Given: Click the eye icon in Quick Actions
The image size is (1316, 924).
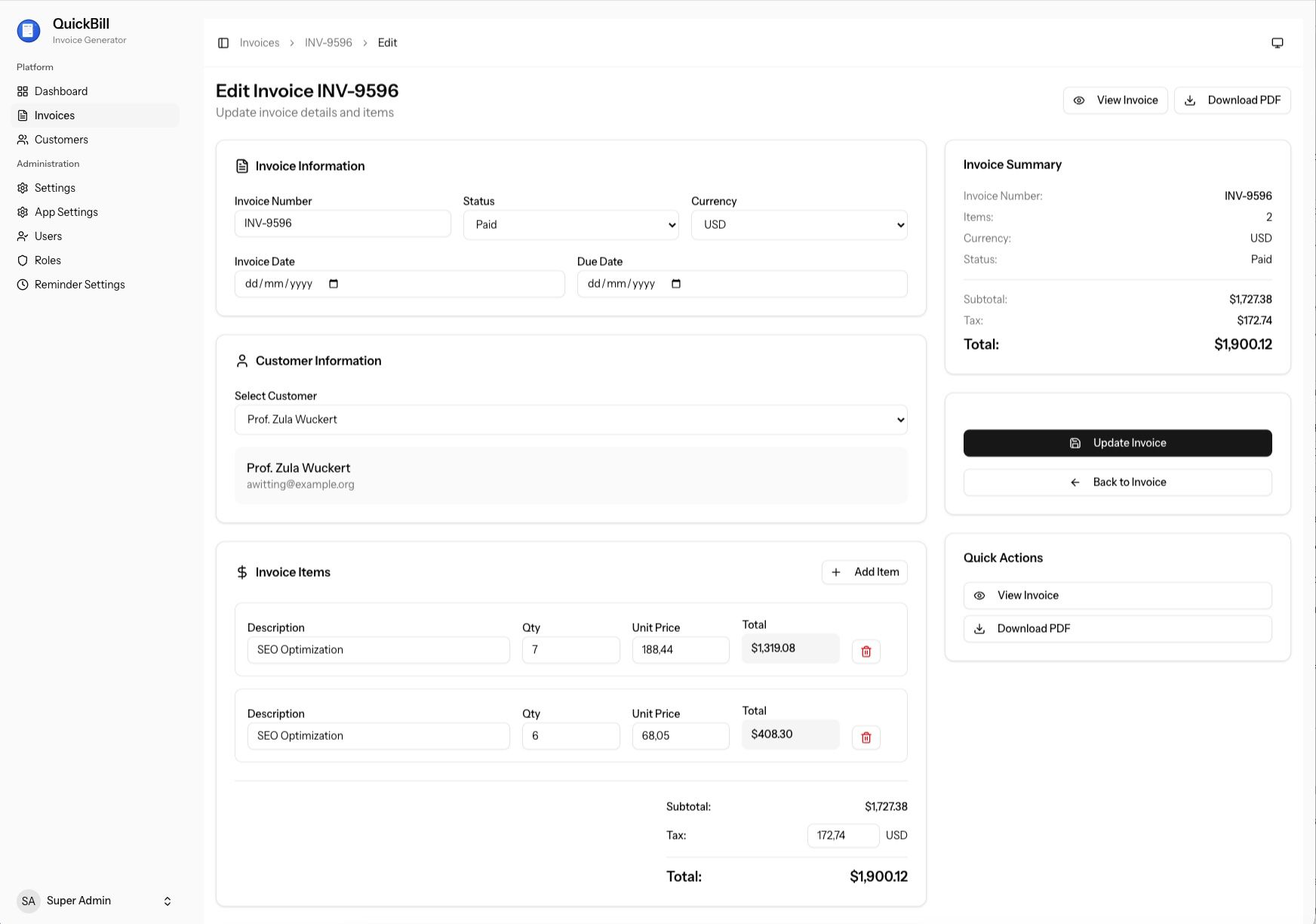Looking at the screenshot, I should [x=979, y=596].
